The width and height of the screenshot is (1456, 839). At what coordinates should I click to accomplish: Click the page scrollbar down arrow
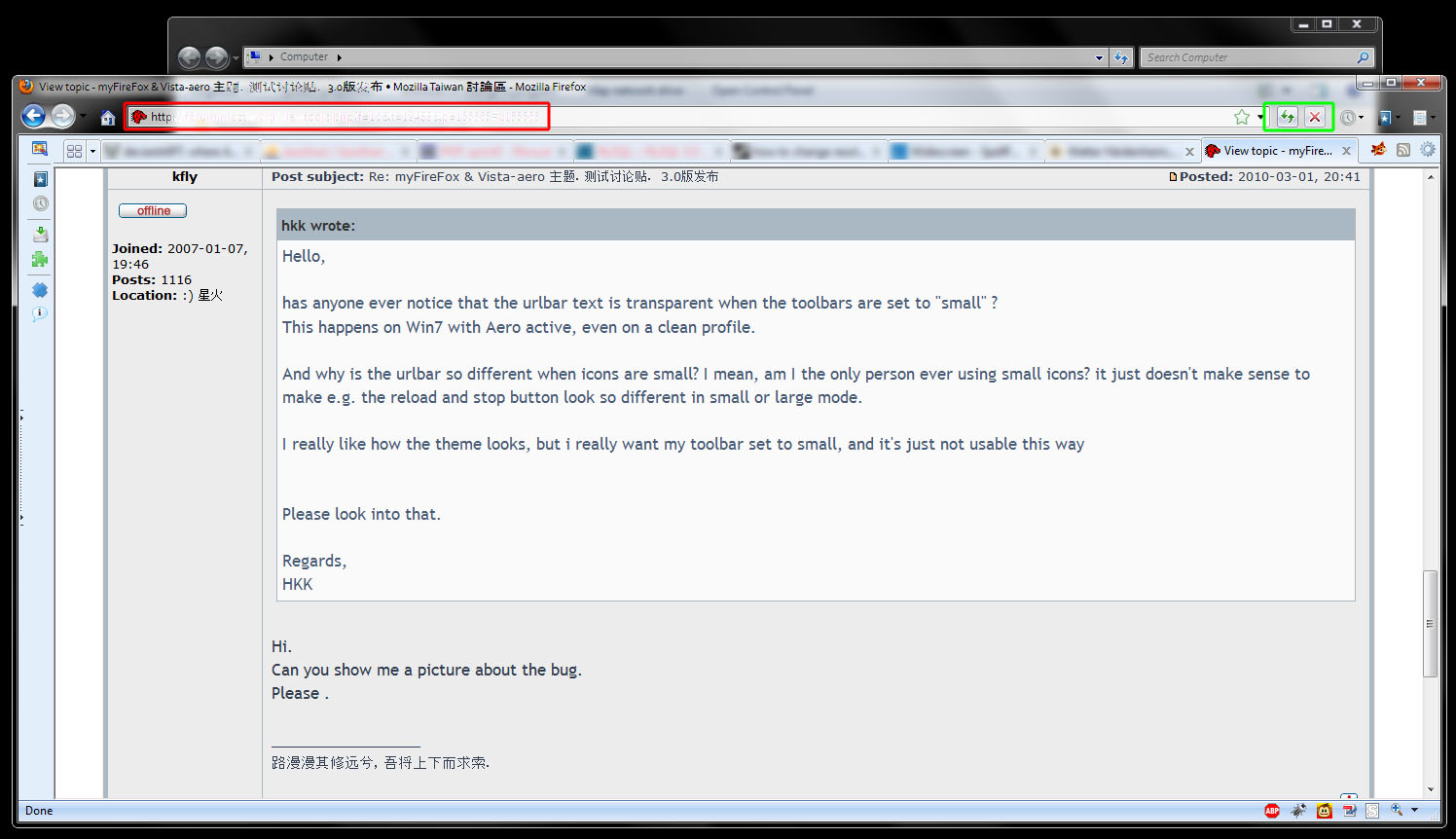1430,789
